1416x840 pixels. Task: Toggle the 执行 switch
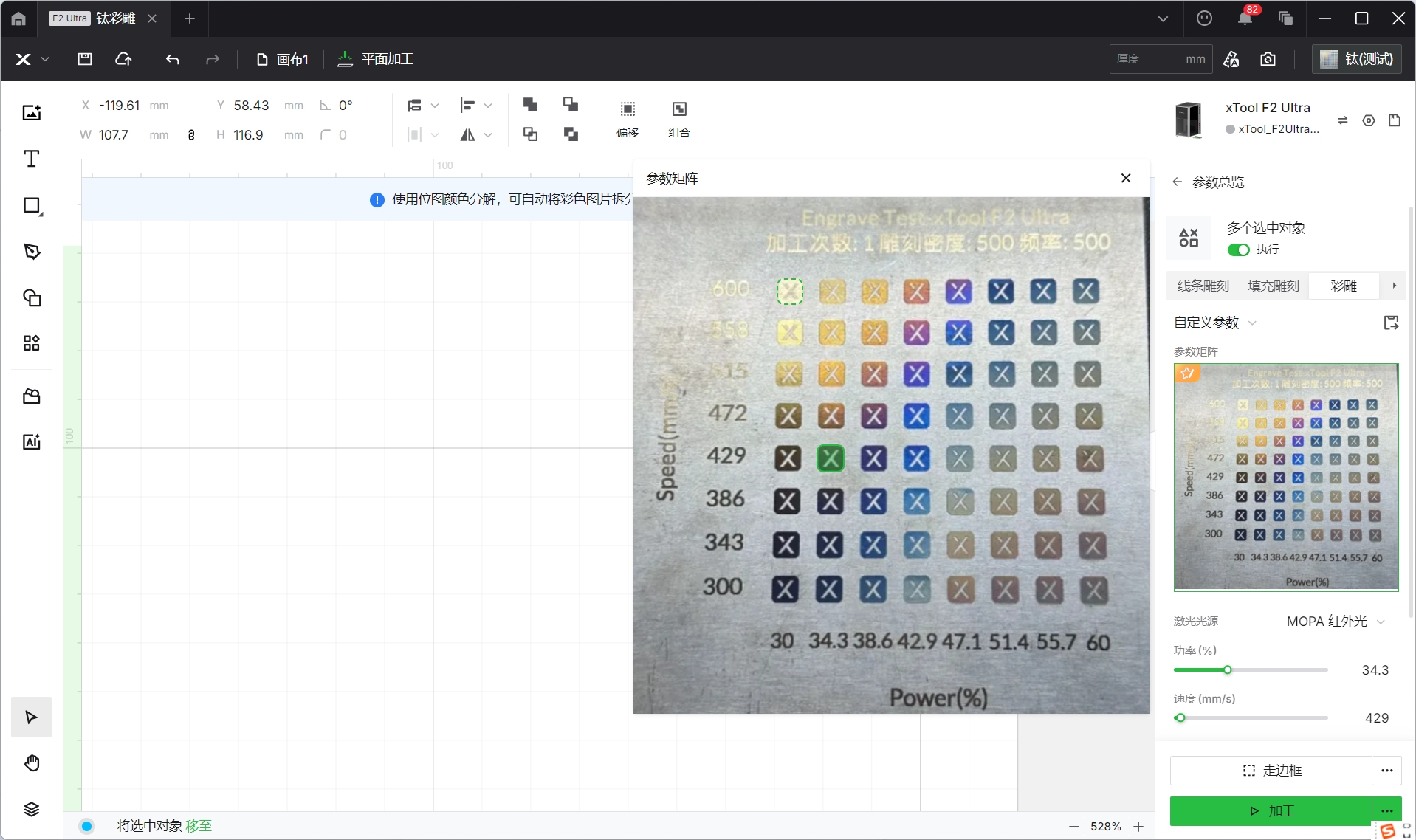point(1238,250)
